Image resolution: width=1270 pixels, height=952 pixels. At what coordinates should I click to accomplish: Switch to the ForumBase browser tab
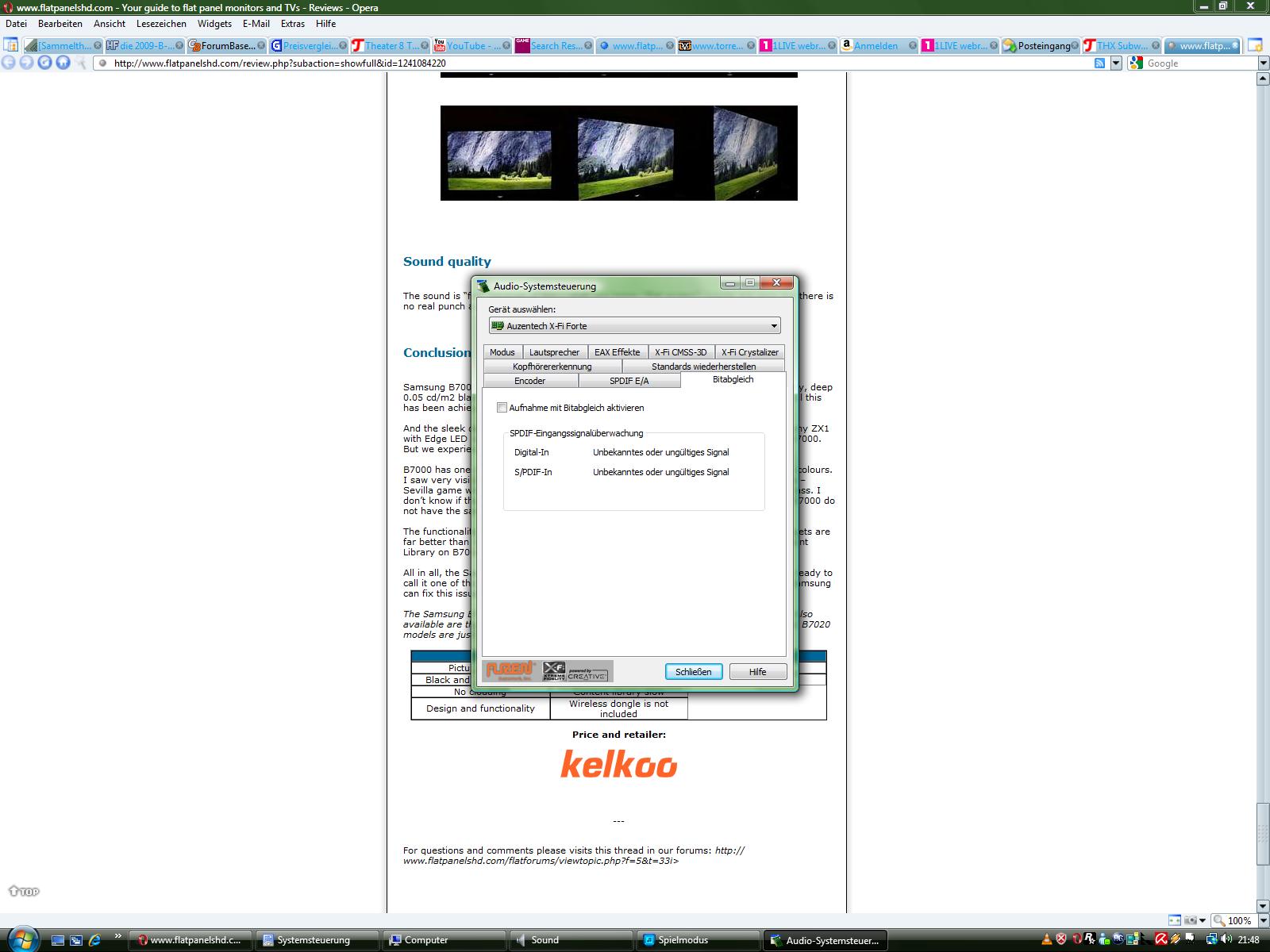[x=225, y=46]
